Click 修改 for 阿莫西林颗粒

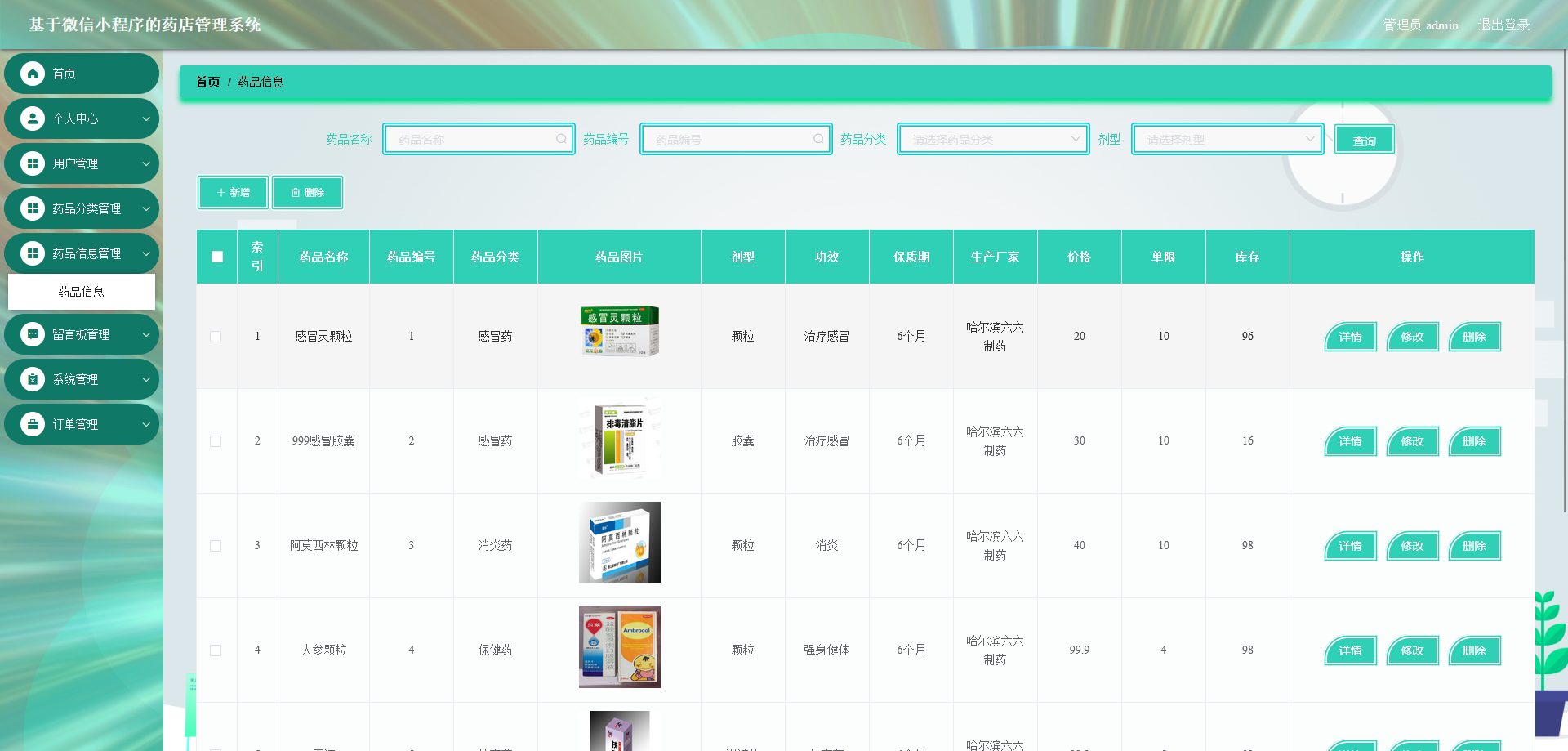tap(1412, 546)
